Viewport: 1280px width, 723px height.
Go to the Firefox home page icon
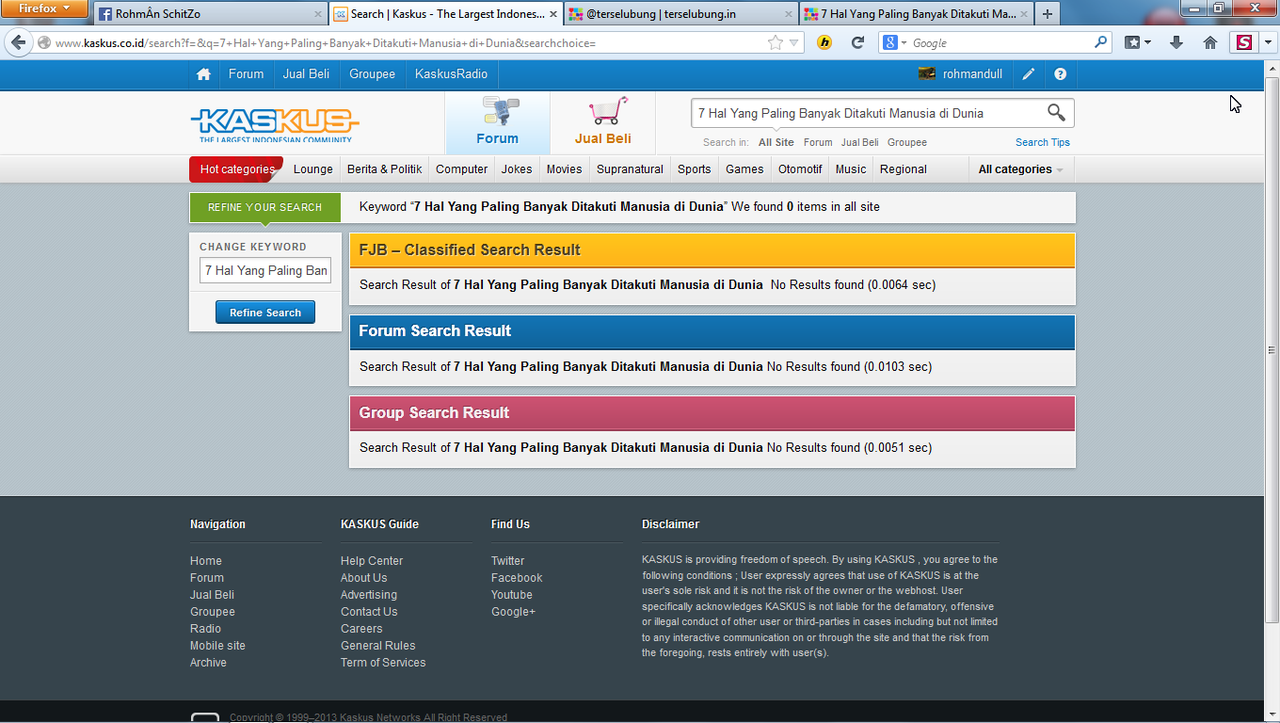[1210, 43]
